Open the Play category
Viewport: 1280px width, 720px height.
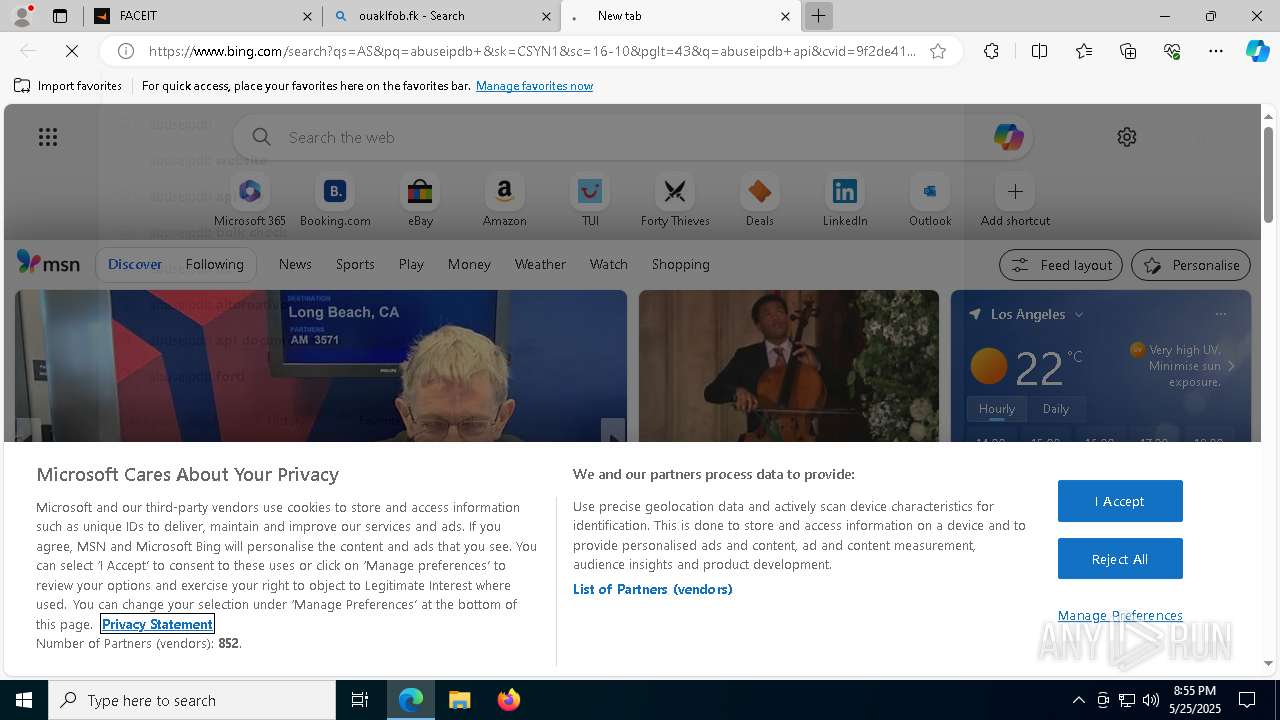coord(411,264)
